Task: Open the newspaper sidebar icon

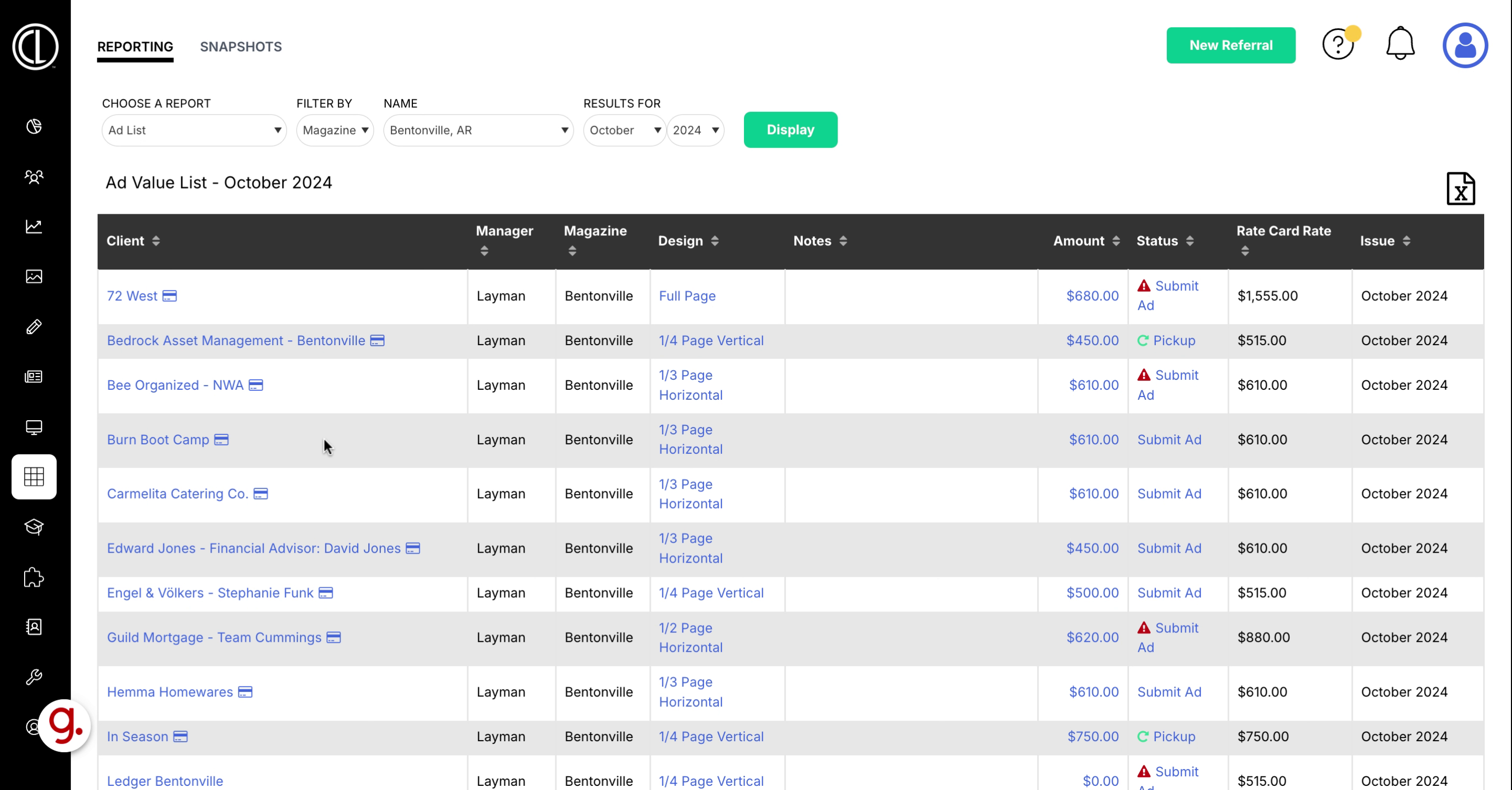Action: pos(34,377)
